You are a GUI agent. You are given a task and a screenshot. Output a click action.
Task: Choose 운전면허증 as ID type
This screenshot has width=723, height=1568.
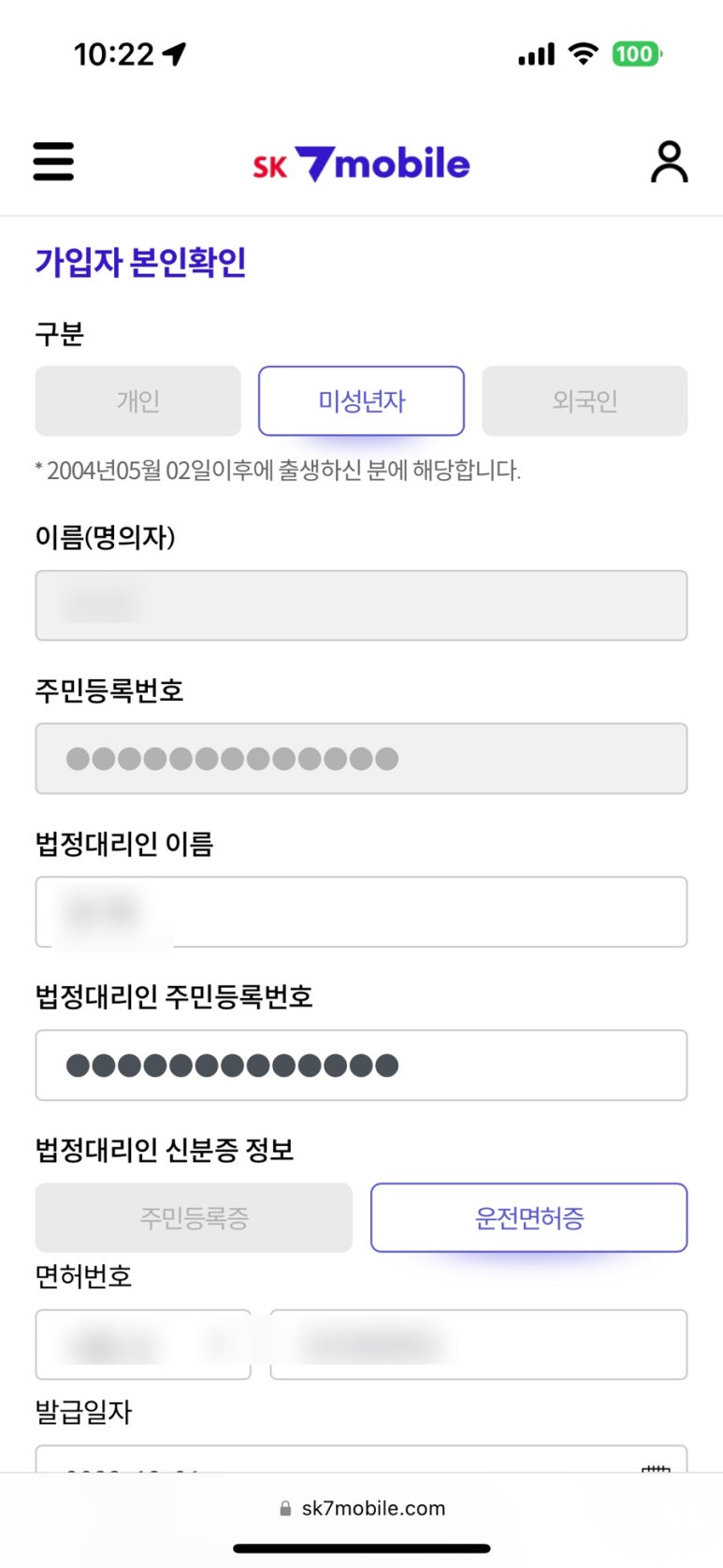point(529,1218)
